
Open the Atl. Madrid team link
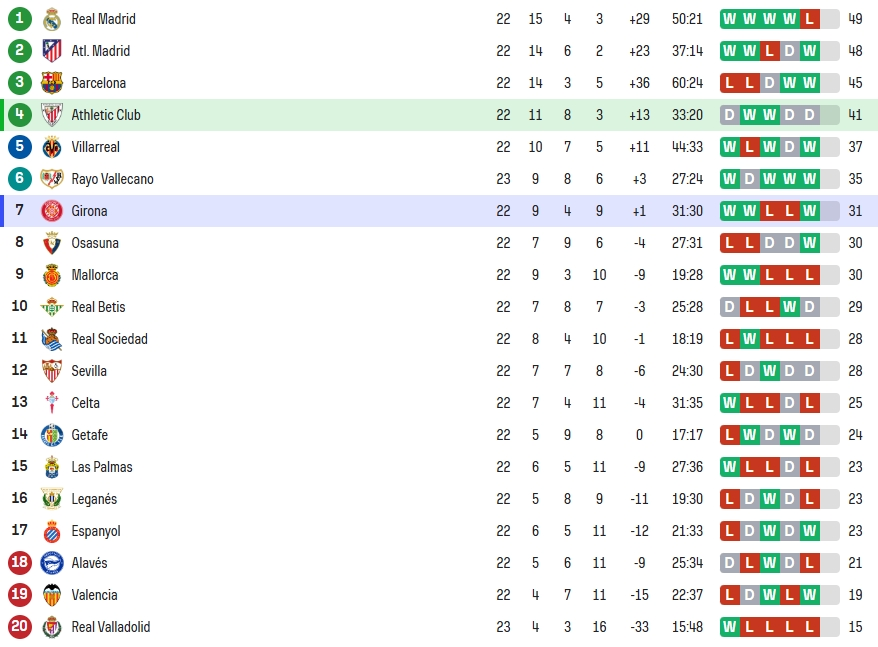(x=101, y=51)
